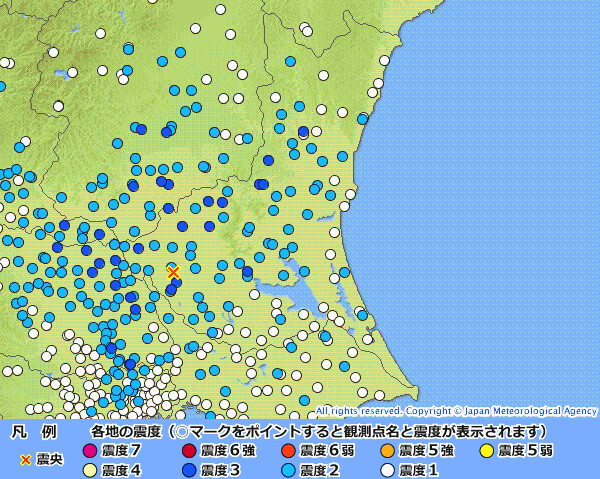The height and width of the screenshot is (479, 600).
Task: Select the dark red 震度6強 legend circle
Action: click(189, 450)
